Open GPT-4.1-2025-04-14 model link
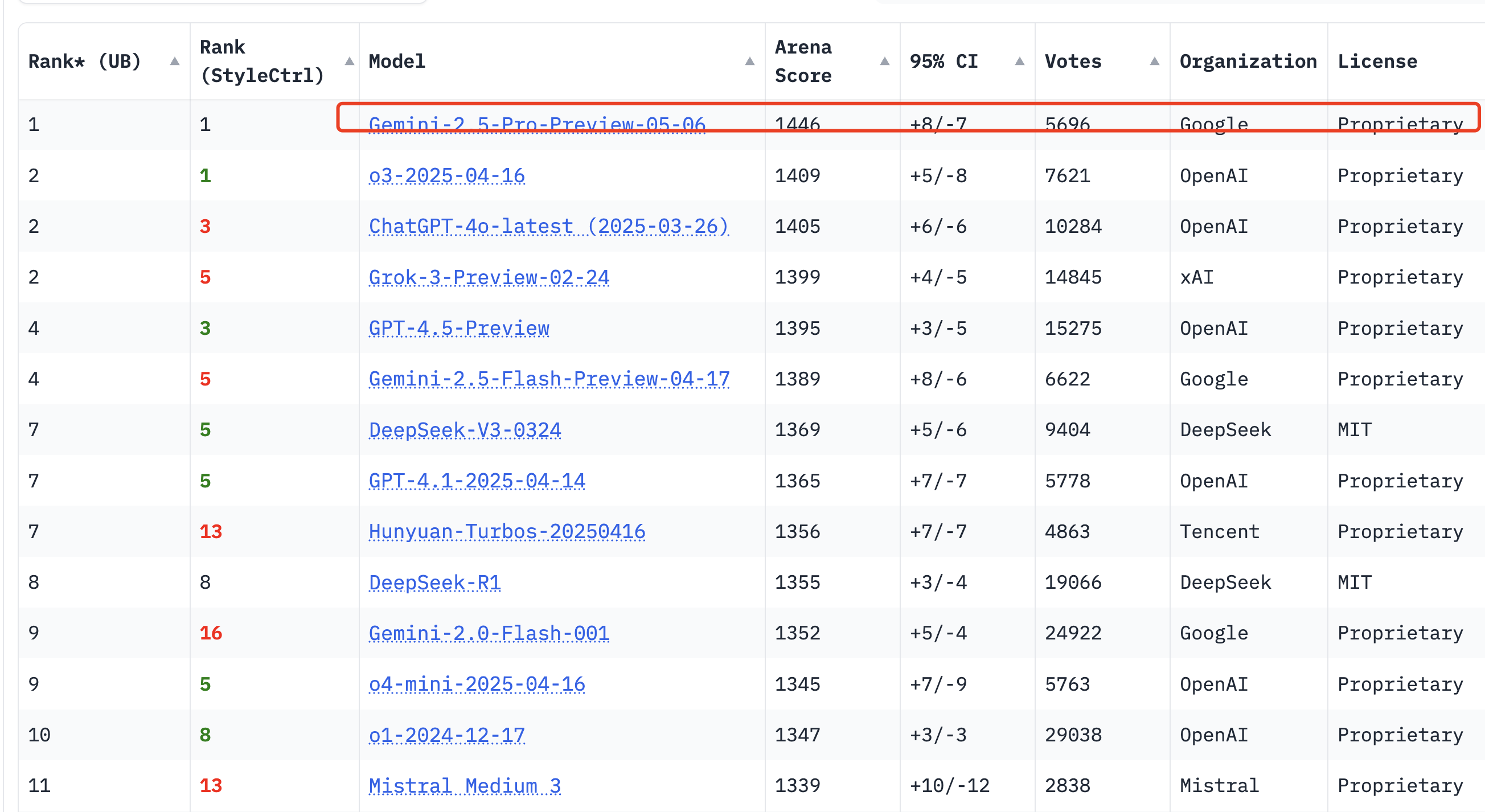The width and height of the screenshot is (1485, 812). 477,481
